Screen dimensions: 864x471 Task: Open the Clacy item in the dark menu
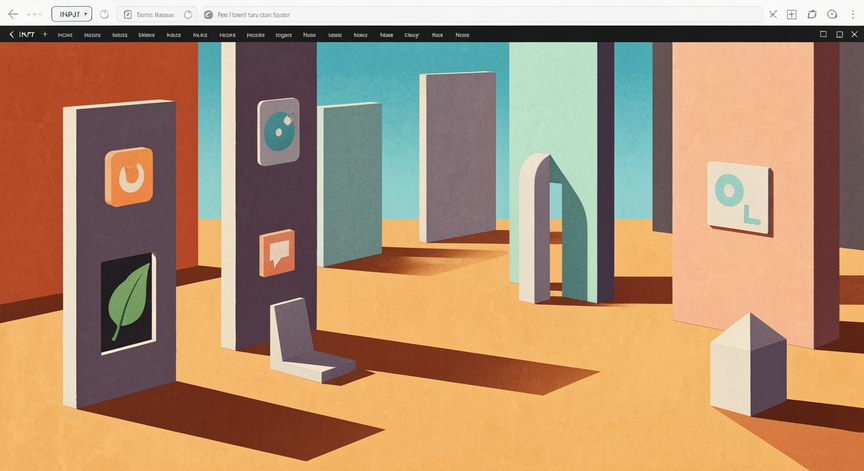click(x=412, y=35)
